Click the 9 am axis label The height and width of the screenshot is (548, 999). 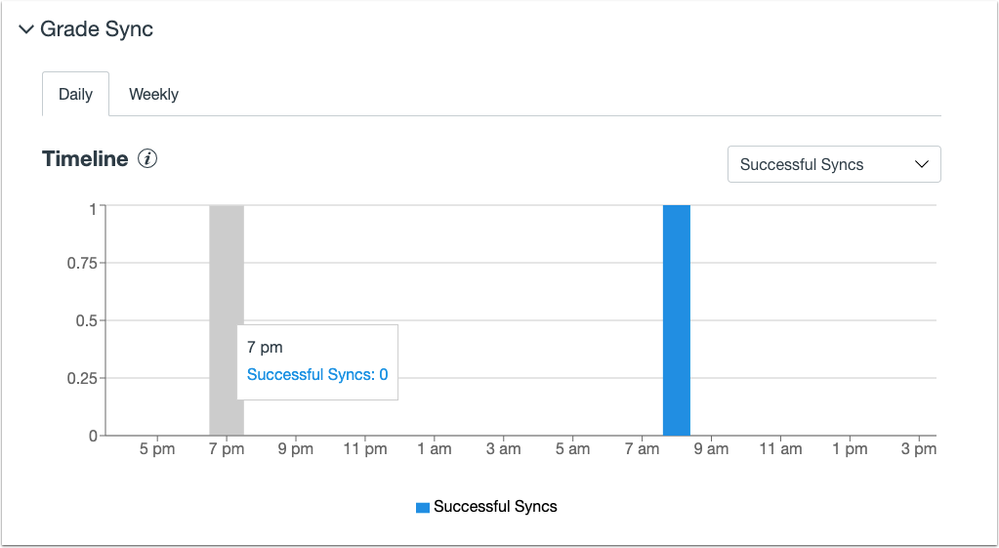pyautogui.click(x=711, y=450)
